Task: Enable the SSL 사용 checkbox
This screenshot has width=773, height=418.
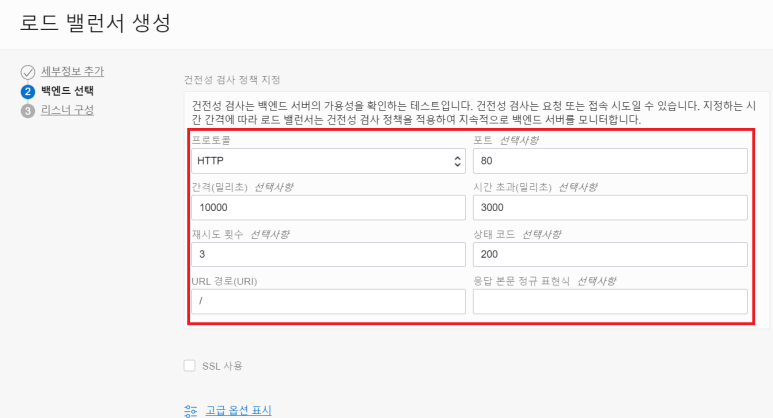Action: click(x=190, y=366)
